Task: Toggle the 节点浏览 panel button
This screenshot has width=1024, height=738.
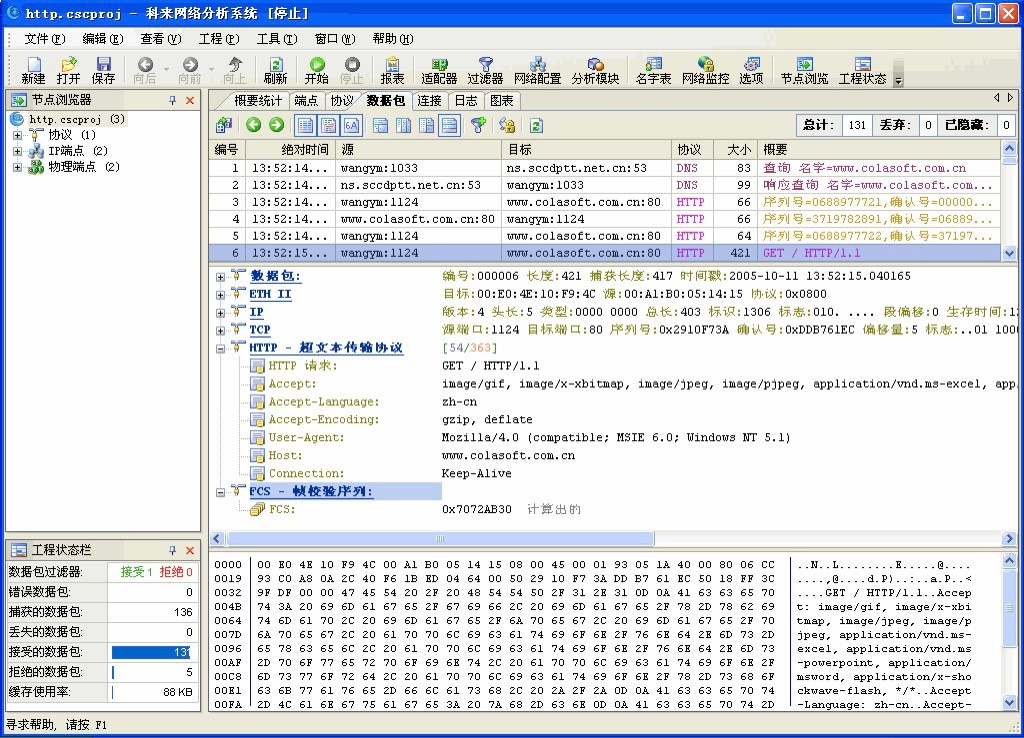Action: click(x=805, y=70)
